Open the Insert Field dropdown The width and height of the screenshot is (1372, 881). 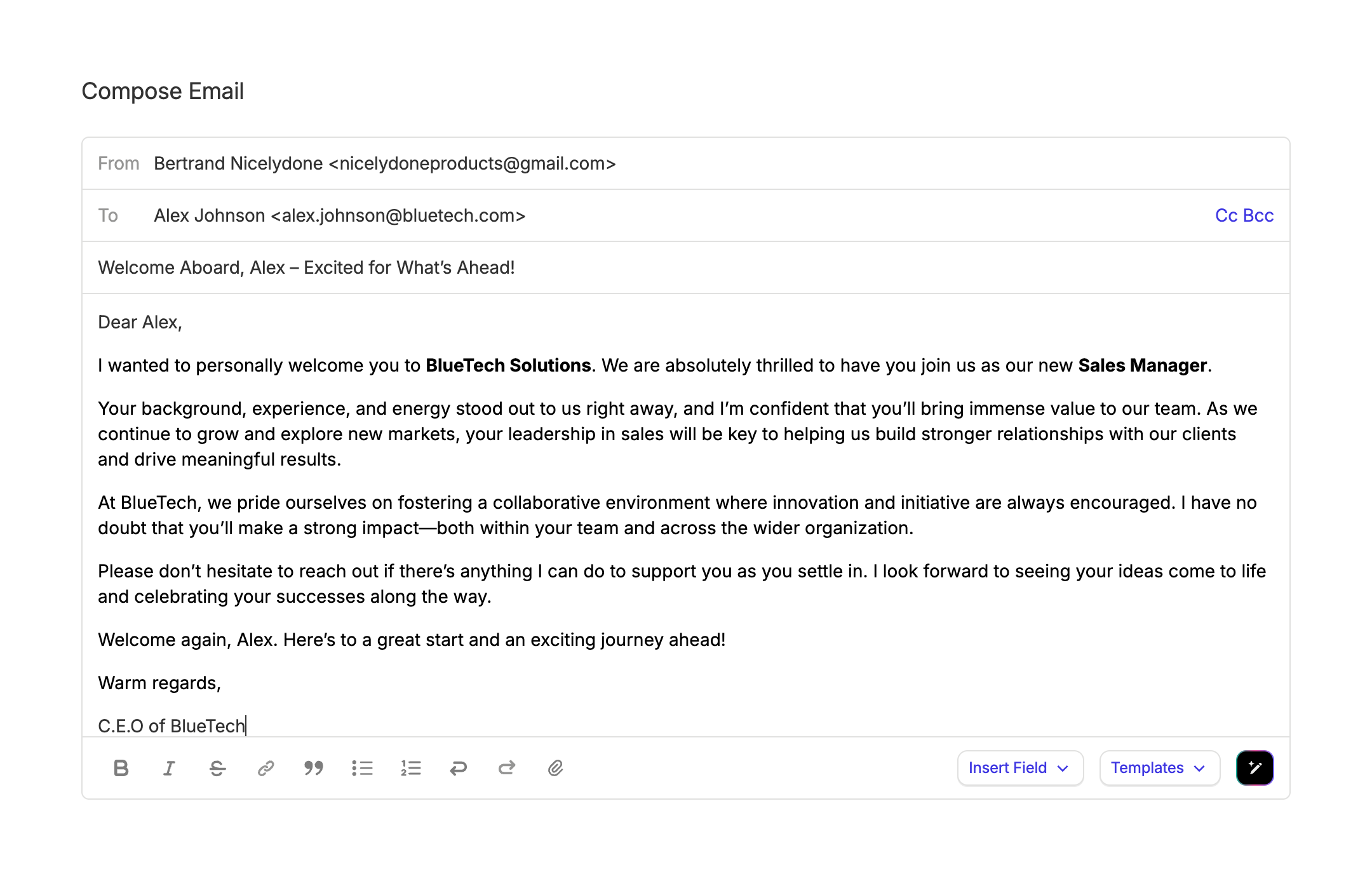point(1019,768)
